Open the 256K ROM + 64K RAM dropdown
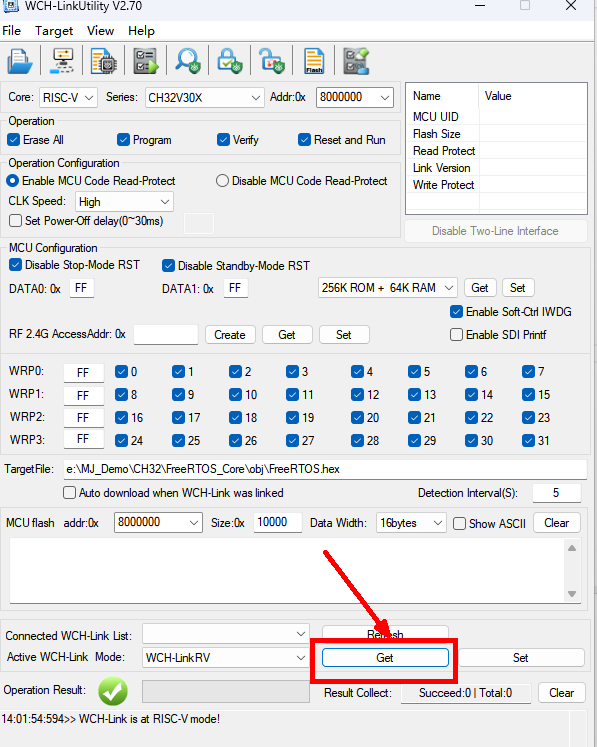Viewport: 597px width, 747px height. (387, 288)
